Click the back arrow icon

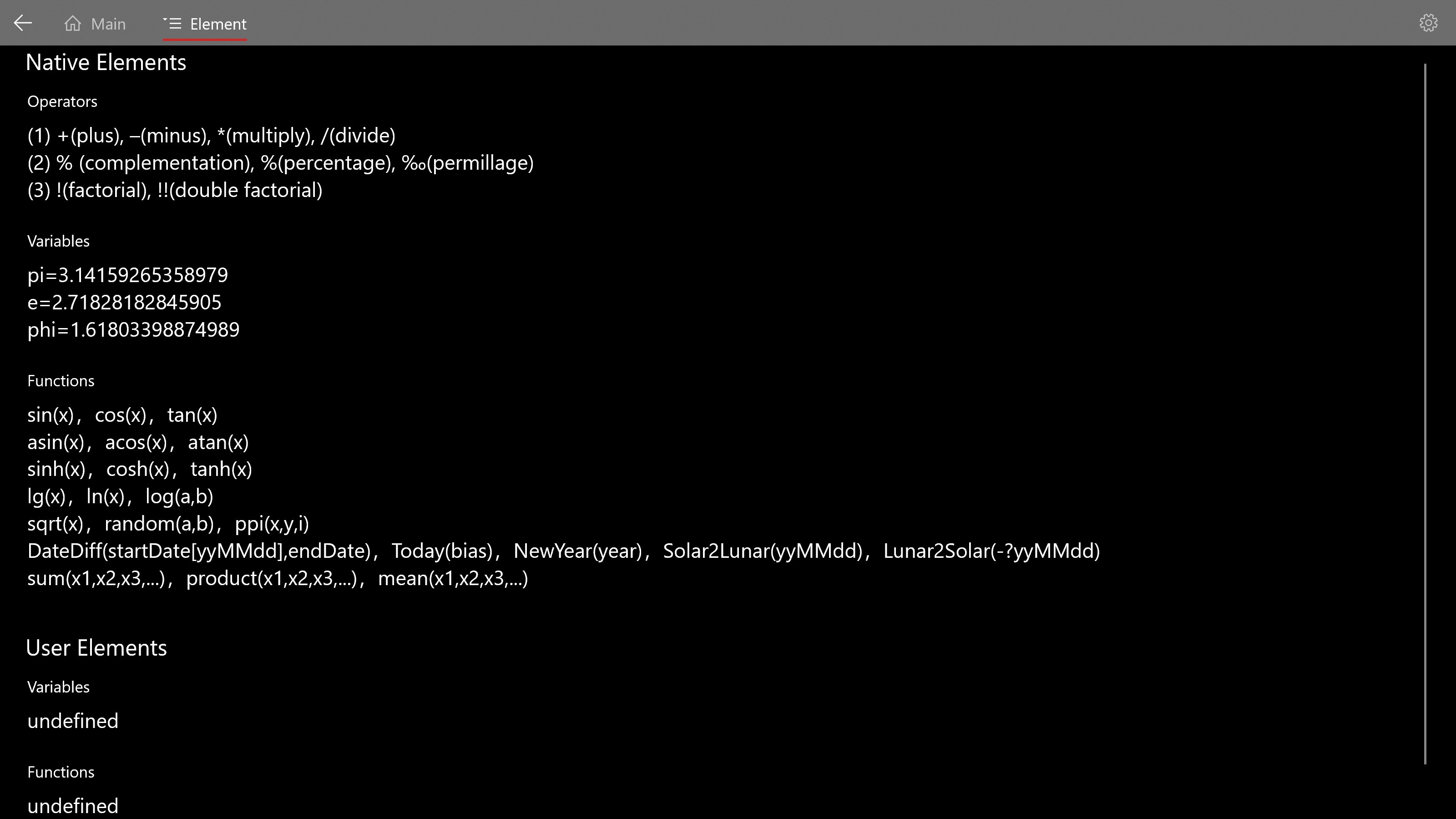[x=23, y=23]
